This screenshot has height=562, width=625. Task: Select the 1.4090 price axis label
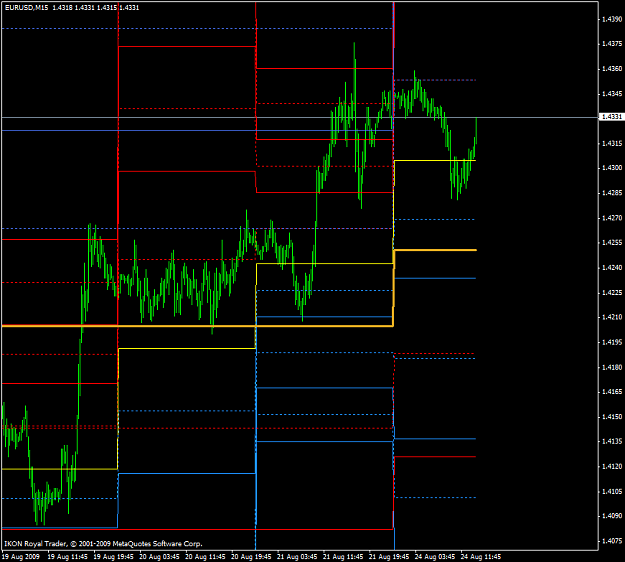[612, 516]
